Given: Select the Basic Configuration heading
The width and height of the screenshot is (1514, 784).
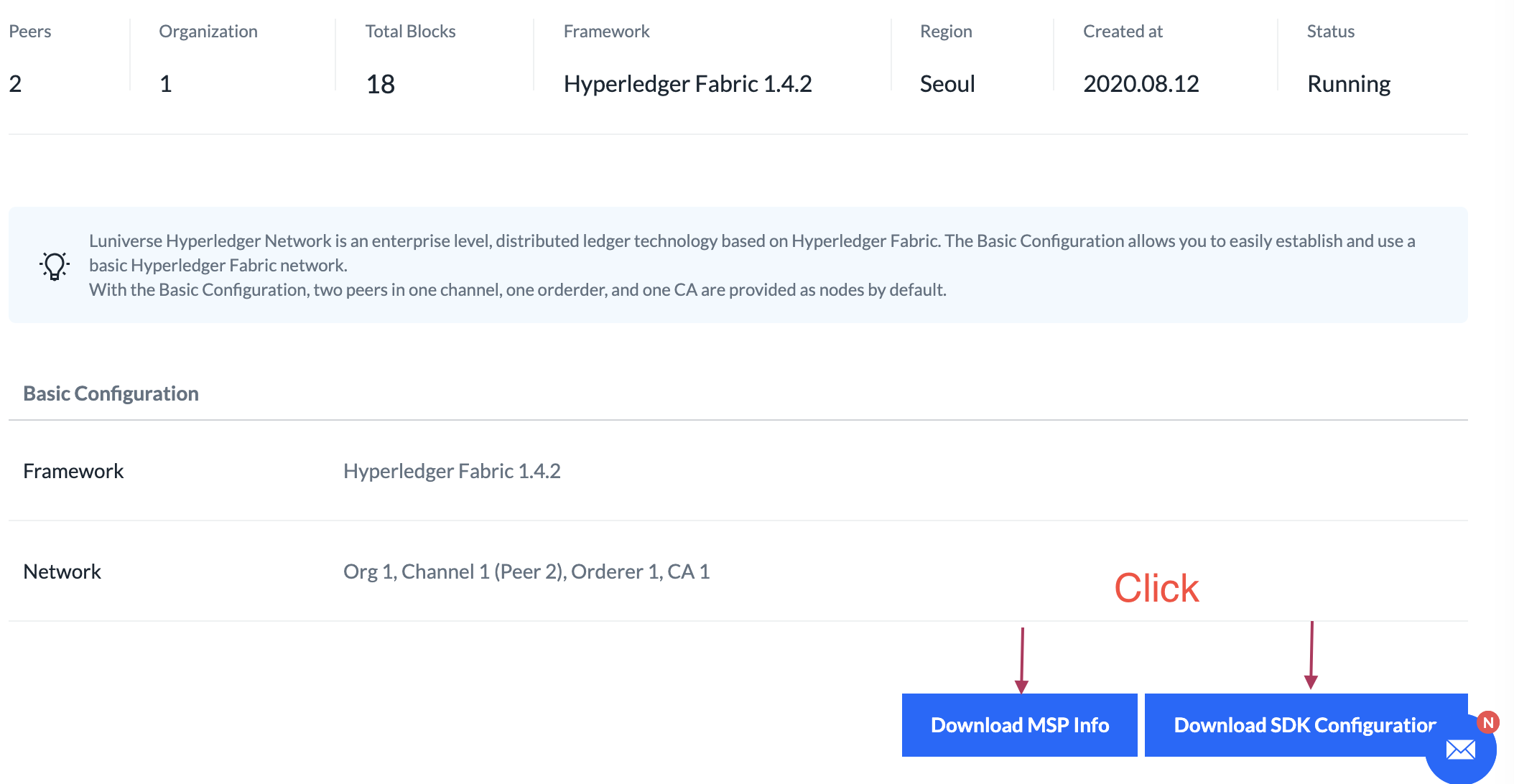Looking at the screenshot, I should click(111, 393).
